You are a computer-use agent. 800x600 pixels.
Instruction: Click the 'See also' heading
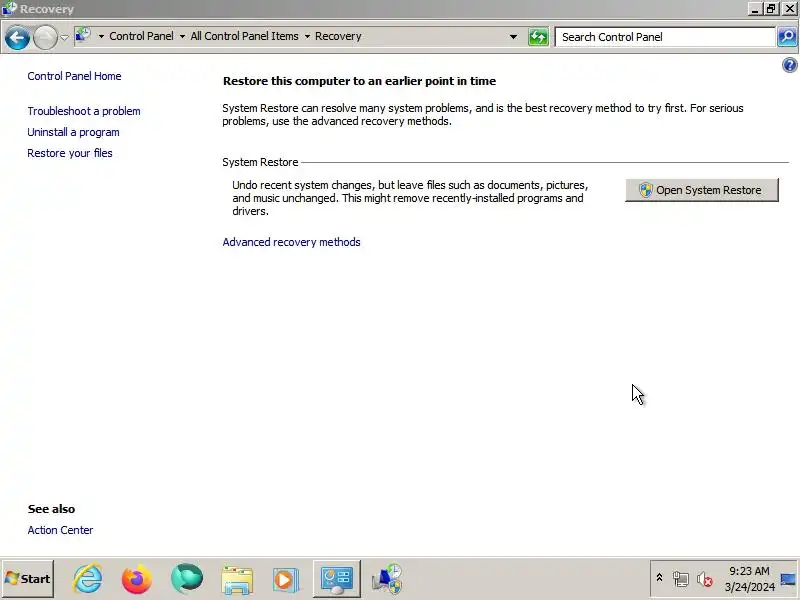[x=52, y=509]
